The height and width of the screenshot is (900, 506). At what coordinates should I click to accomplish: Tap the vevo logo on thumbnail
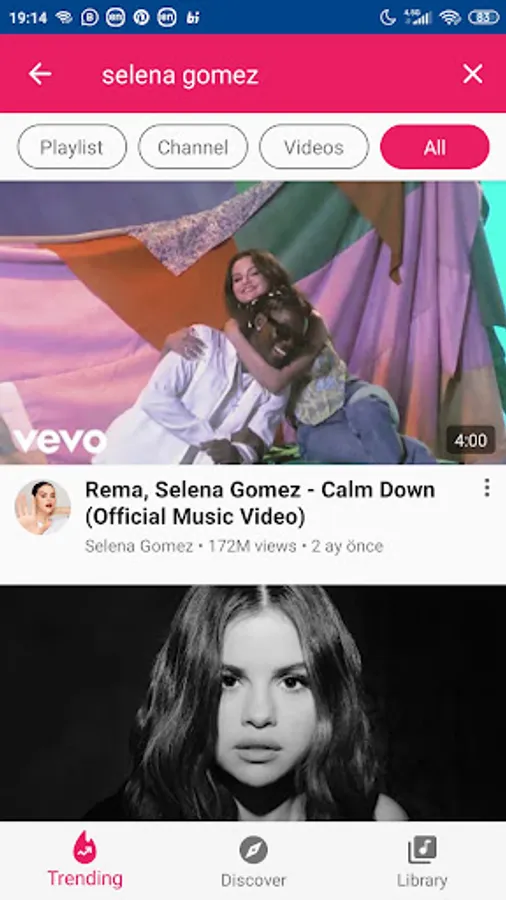(x=60, y=441)
